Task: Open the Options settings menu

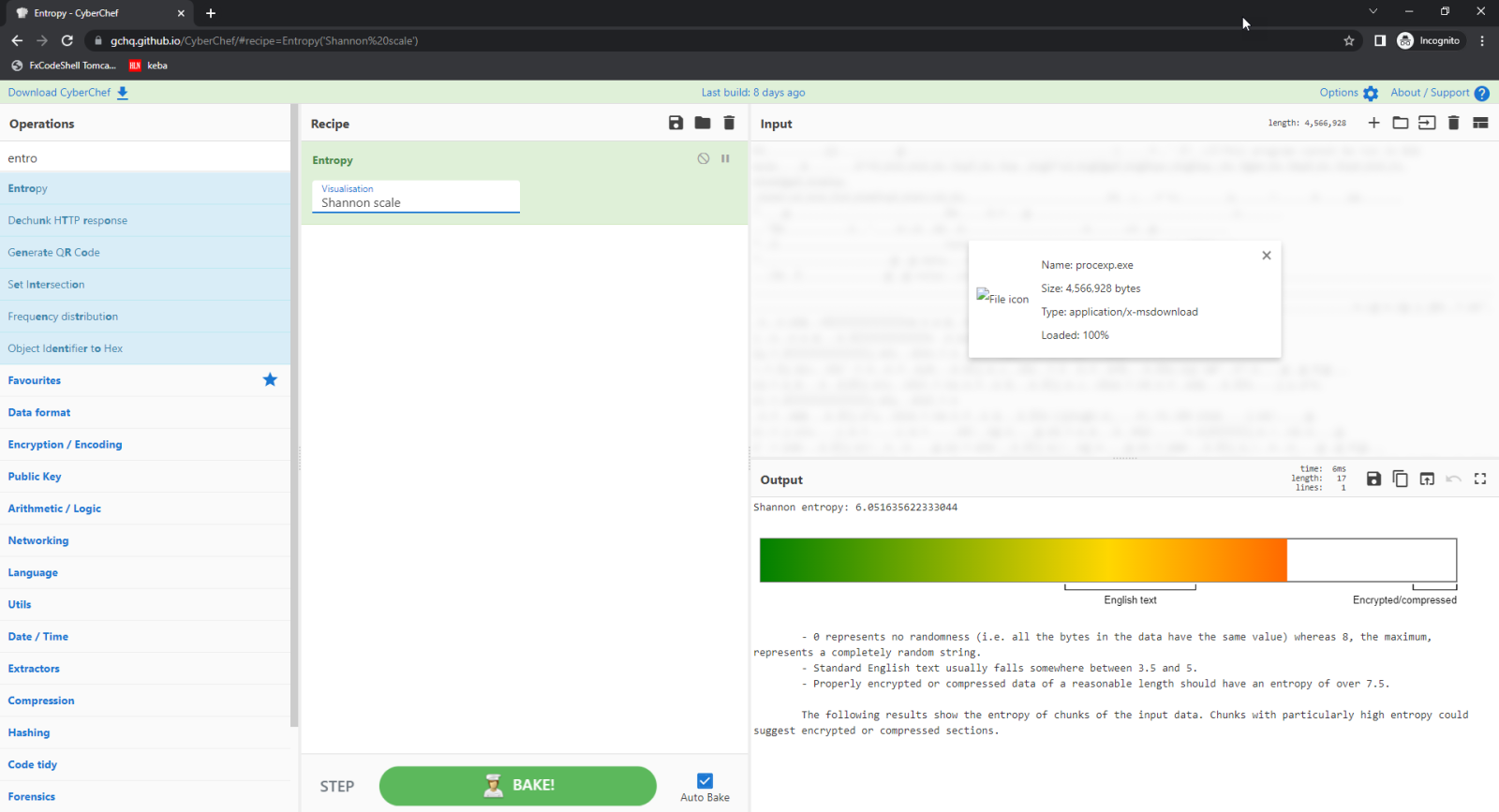Action: [1348, 93]
